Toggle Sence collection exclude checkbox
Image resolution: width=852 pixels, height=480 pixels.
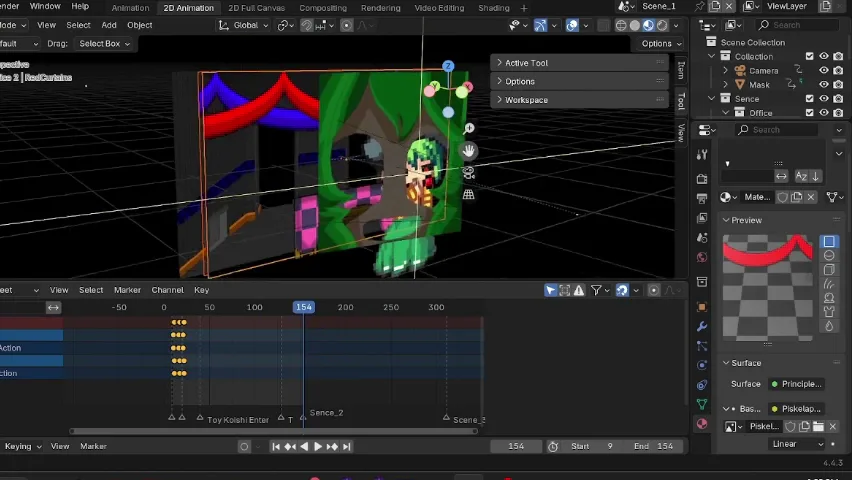(x=810, y=99)
